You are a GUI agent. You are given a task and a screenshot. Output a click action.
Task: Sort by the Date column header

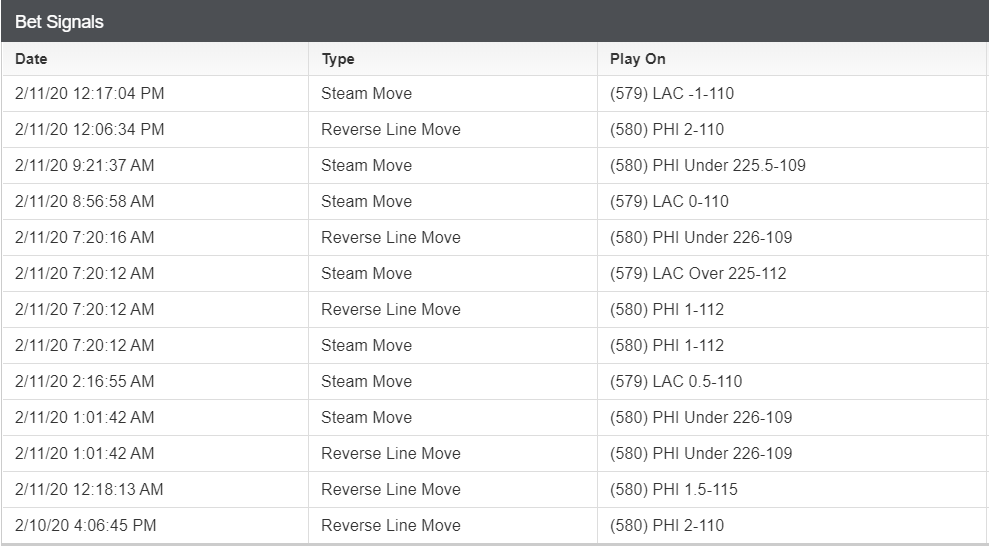tap(32, 59)
